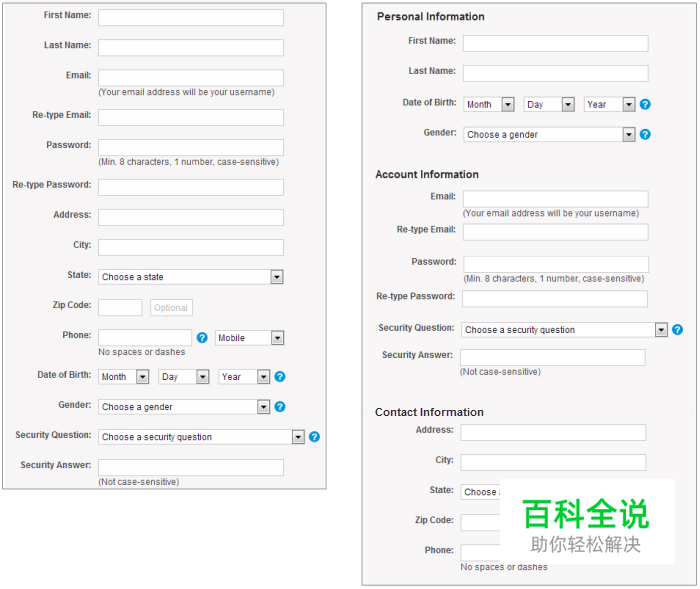
Task: Open the left form's Choose a state dropdown
Action: click(191, 277)
